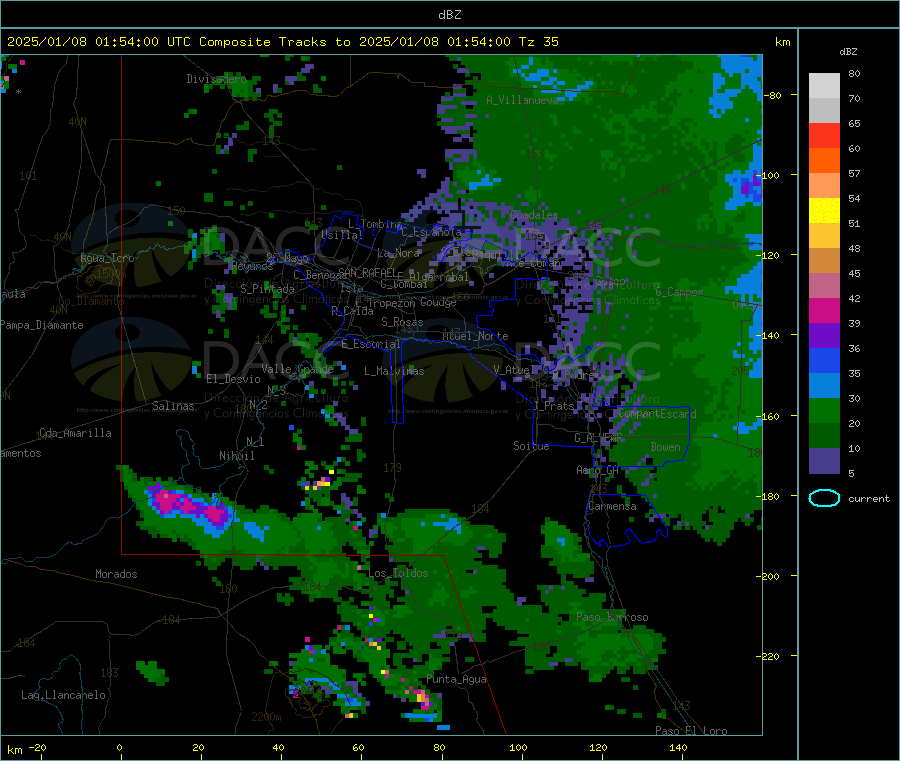Click the 30 dBZ green legend swatch
The height and width of the screenshot is (761, 900).
click(824, 410)
